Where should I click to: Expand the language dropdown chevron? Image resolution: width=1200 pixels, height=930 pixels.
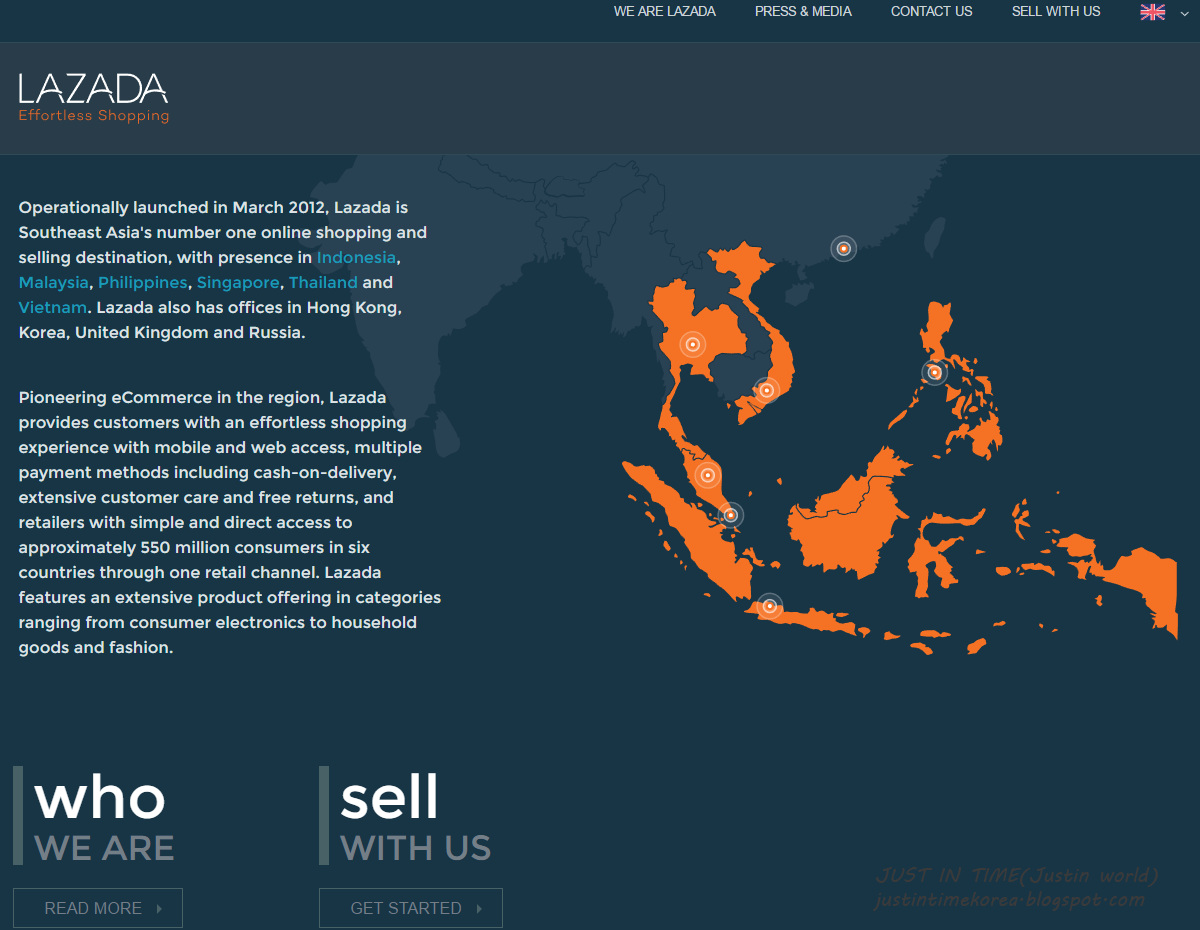[1185, 13]
